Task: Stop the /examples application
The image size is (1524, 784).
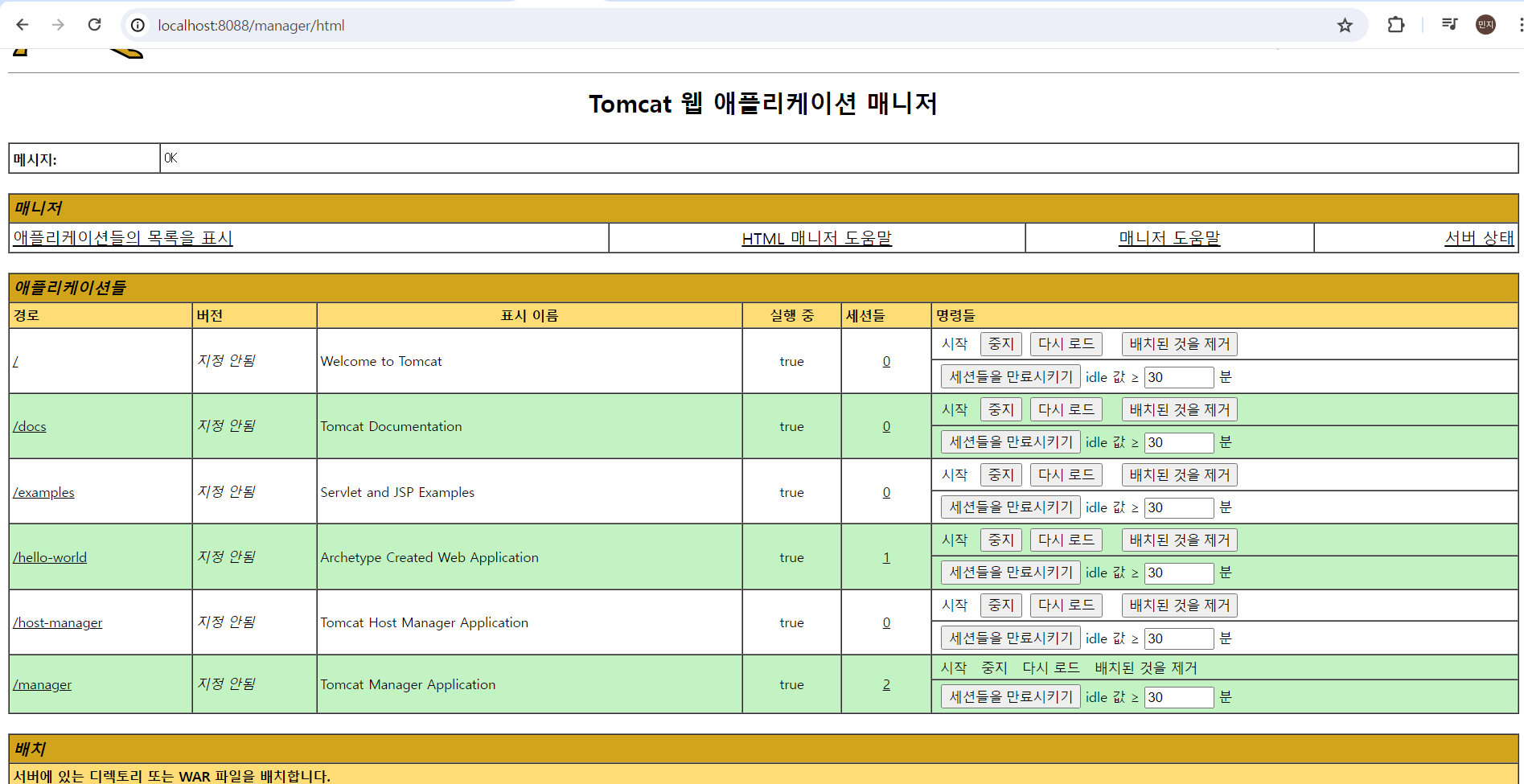Action: click(1001, 474)
